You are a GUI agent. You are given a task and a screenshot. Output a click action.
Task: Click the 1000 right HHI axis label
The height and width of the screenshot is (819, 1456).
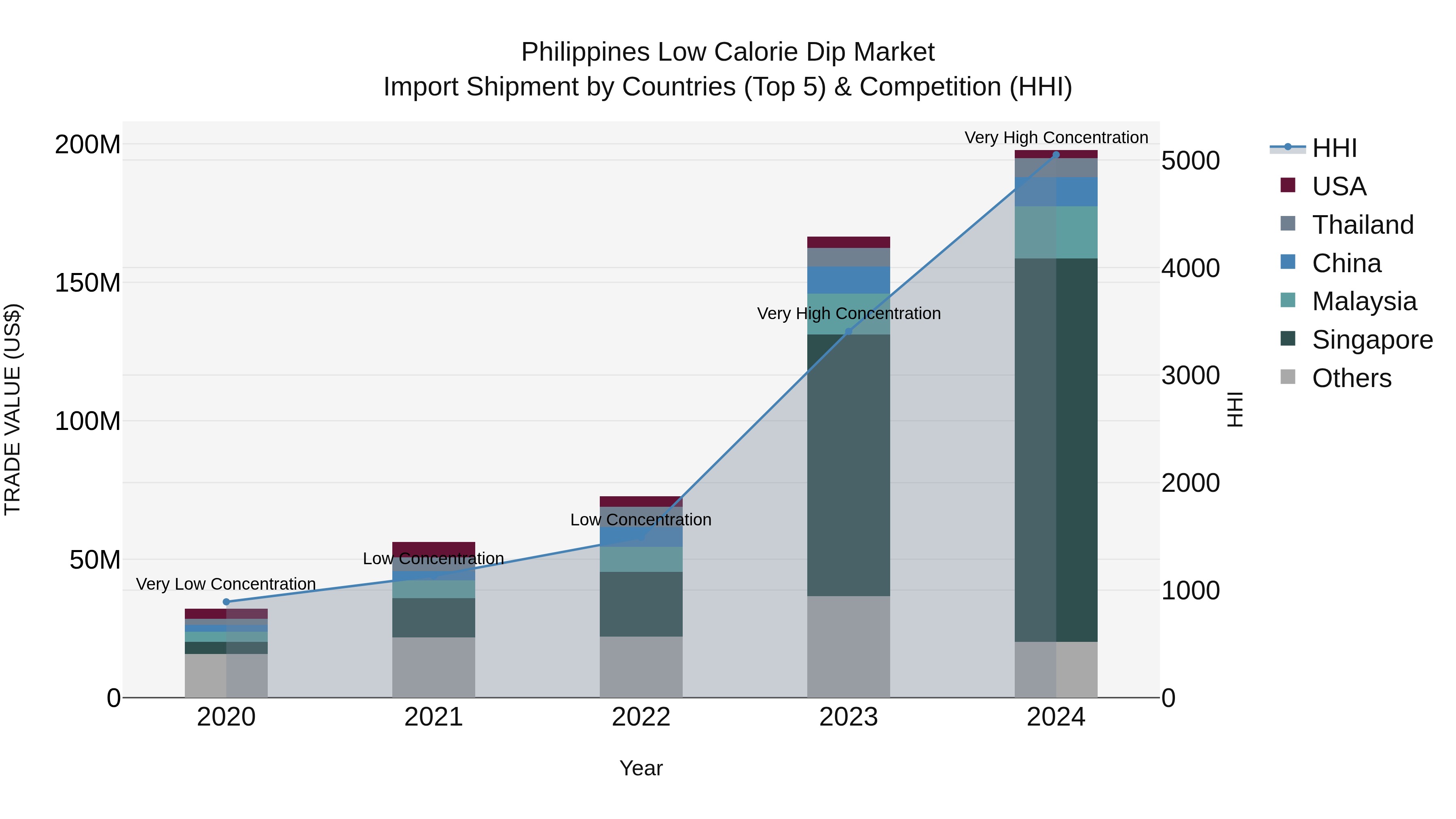click(1190, 590)
